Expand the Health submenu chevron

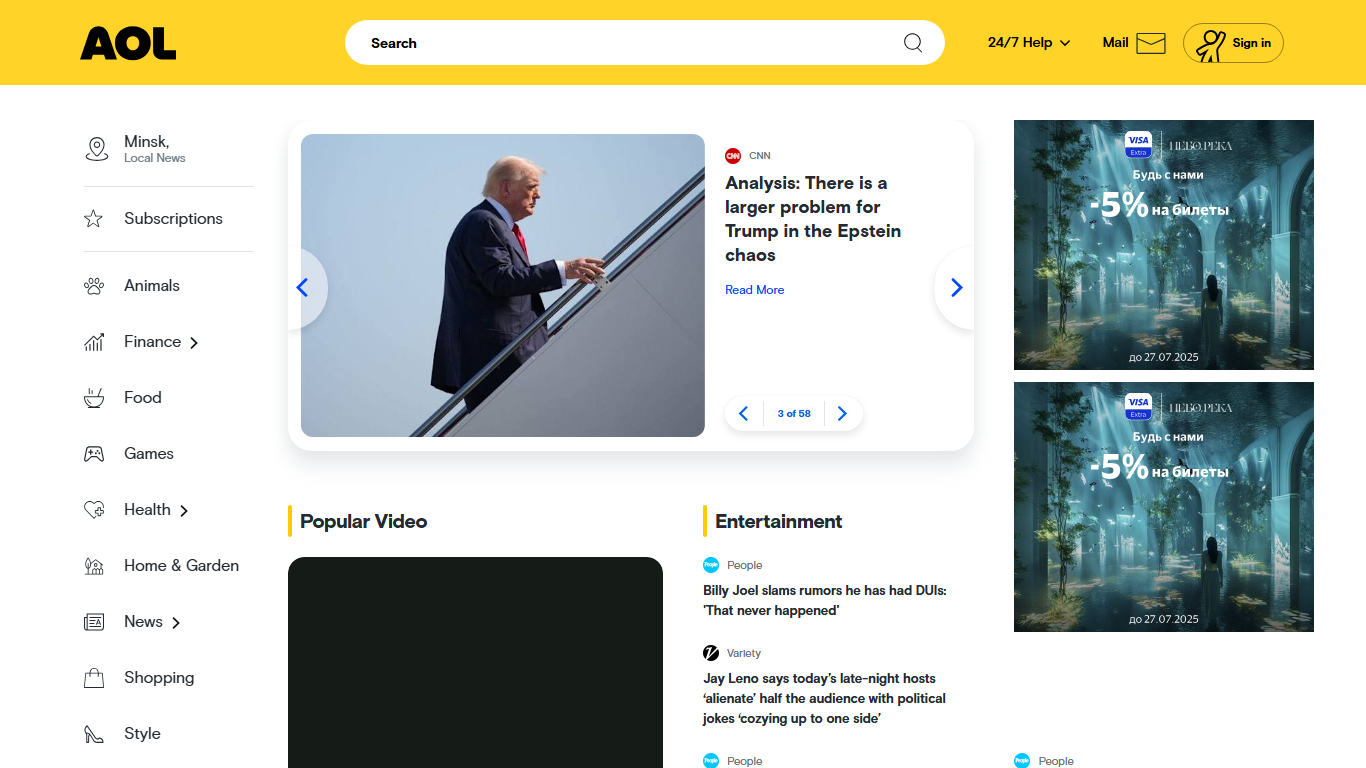(184, 511)
